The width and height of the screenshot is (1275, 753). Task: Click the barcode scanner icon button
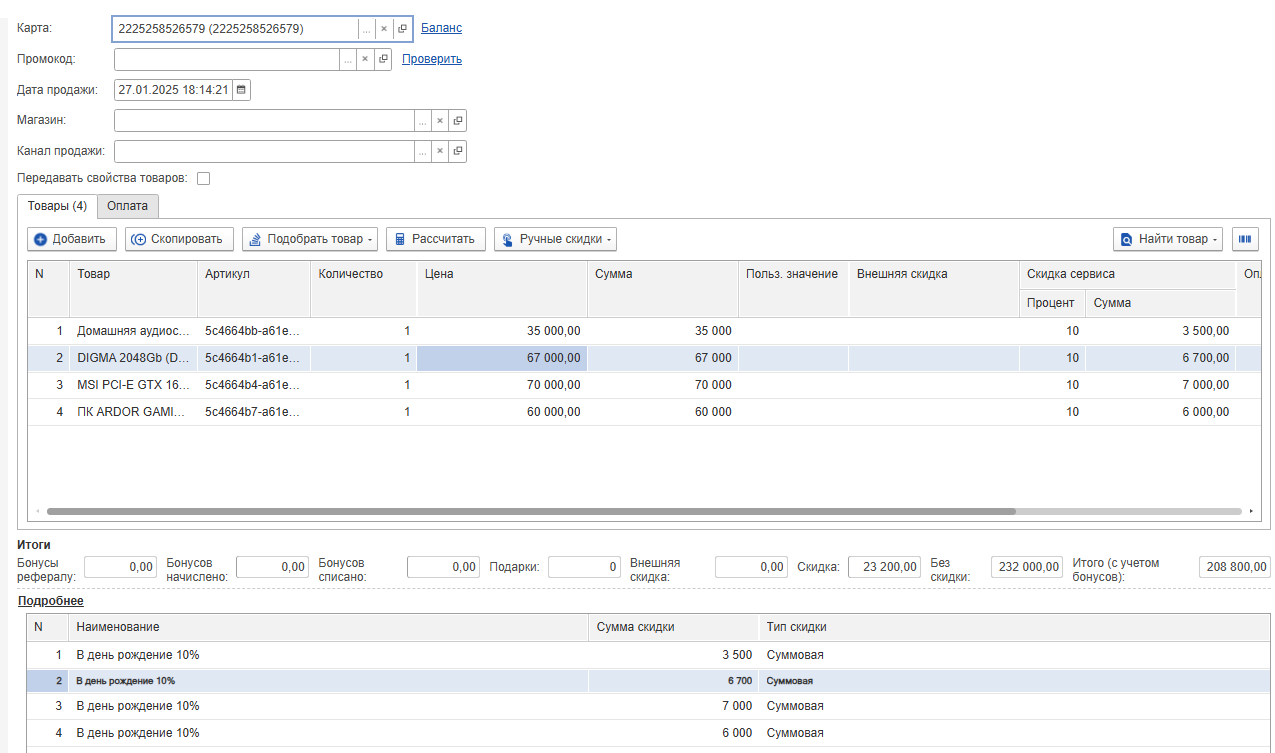click(x=1245, y=239)
